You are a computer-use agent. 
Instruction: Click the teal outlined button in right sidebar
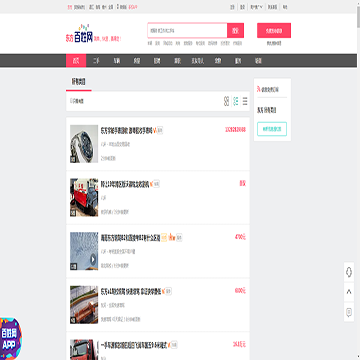pyautogui.click(x=272, y=129)
